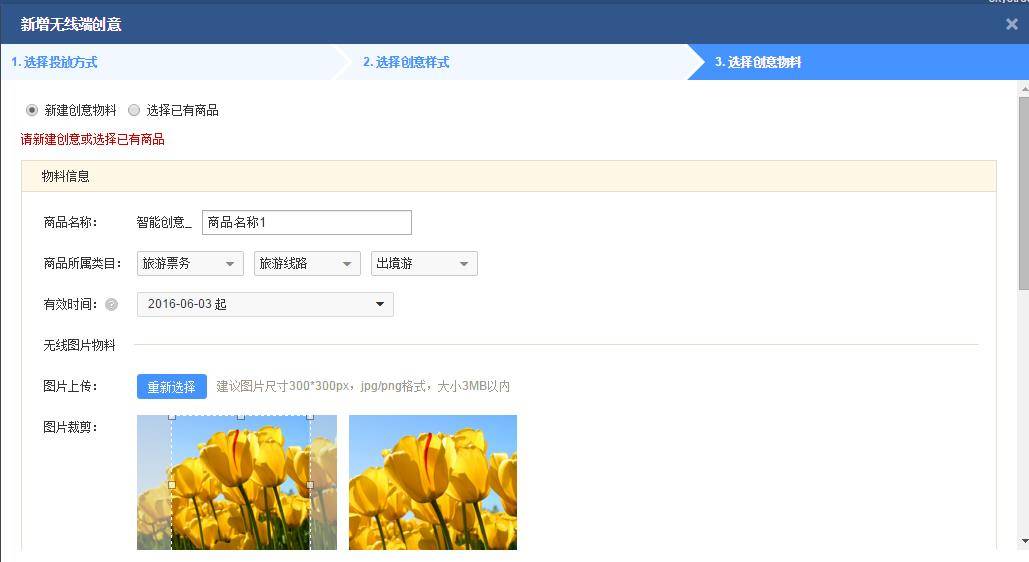
Task: Click the 商品所属类目 label
Action: tap(83, 264)
